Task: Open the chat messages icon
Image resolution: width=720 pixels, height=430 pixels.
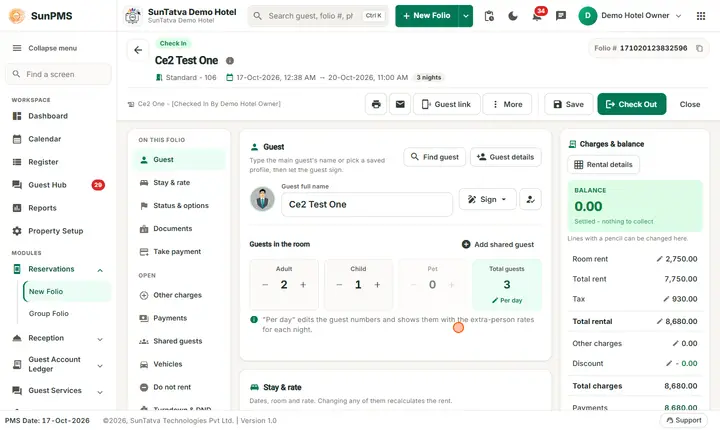Action: click(x=561, y=16)
